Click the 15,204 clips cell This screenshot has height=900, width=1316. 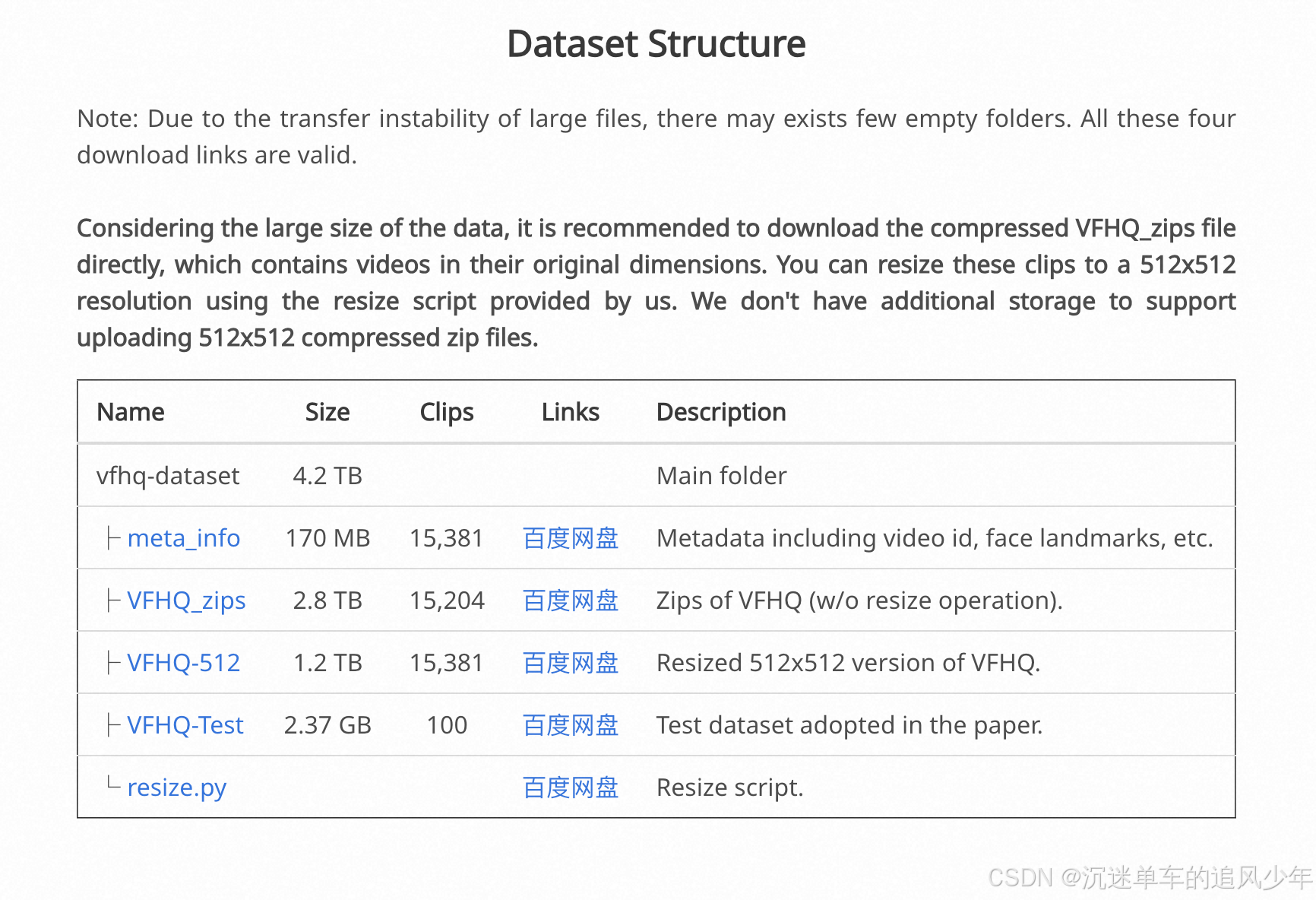447,601
